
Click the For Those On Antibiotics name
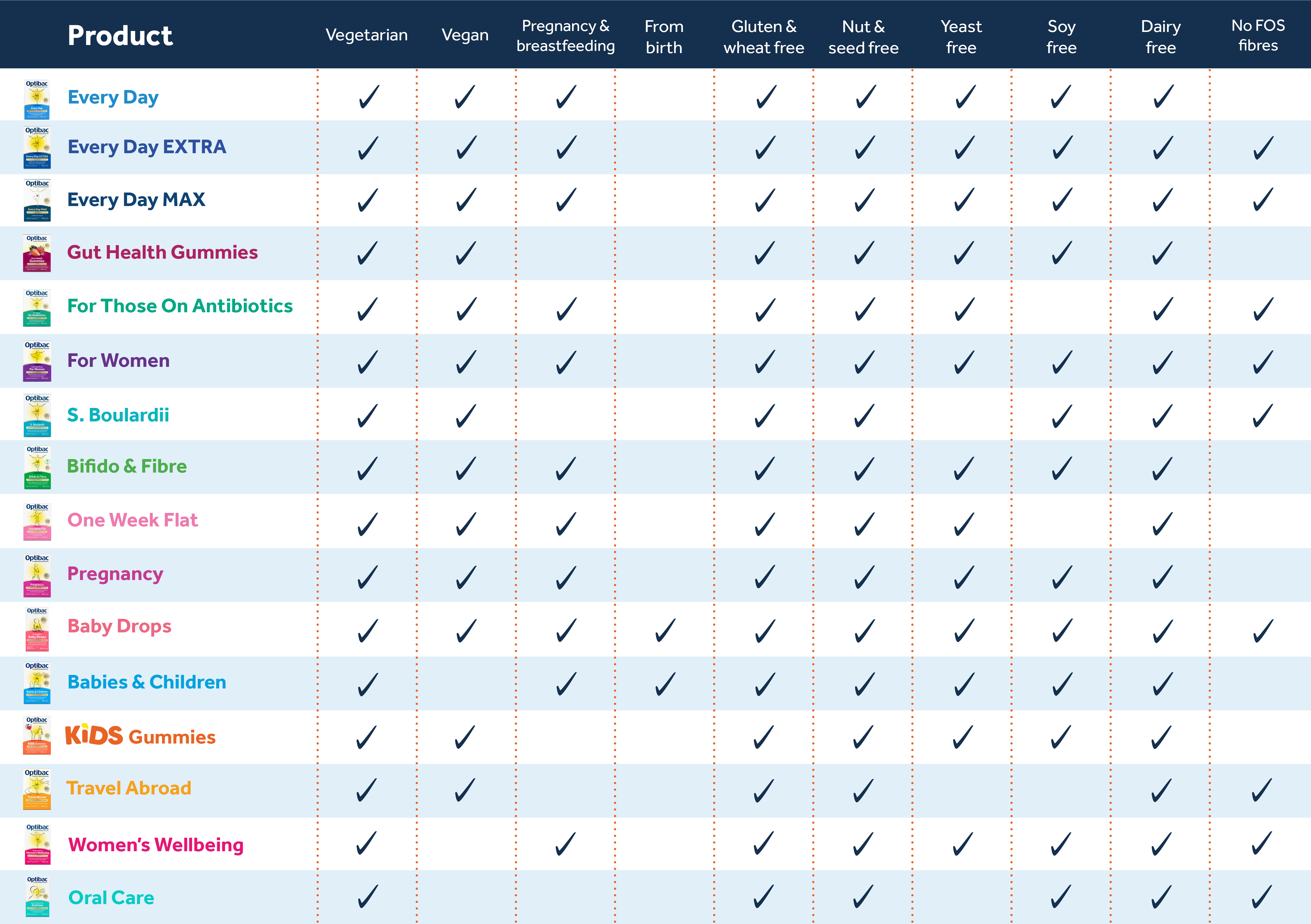(x=180, y=306)
